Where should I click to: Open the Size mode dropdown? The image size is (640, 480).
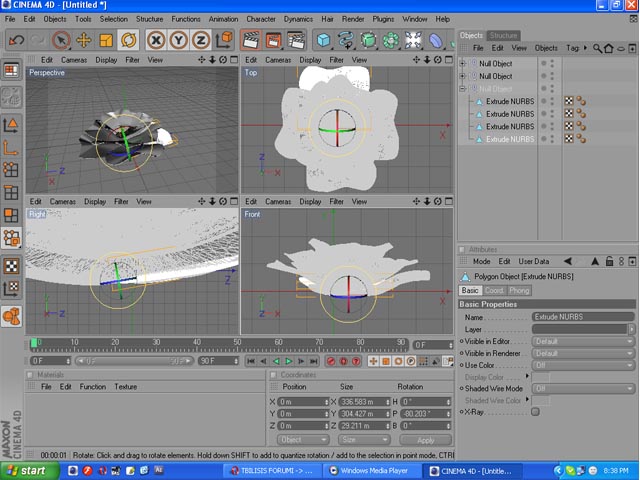363,440
